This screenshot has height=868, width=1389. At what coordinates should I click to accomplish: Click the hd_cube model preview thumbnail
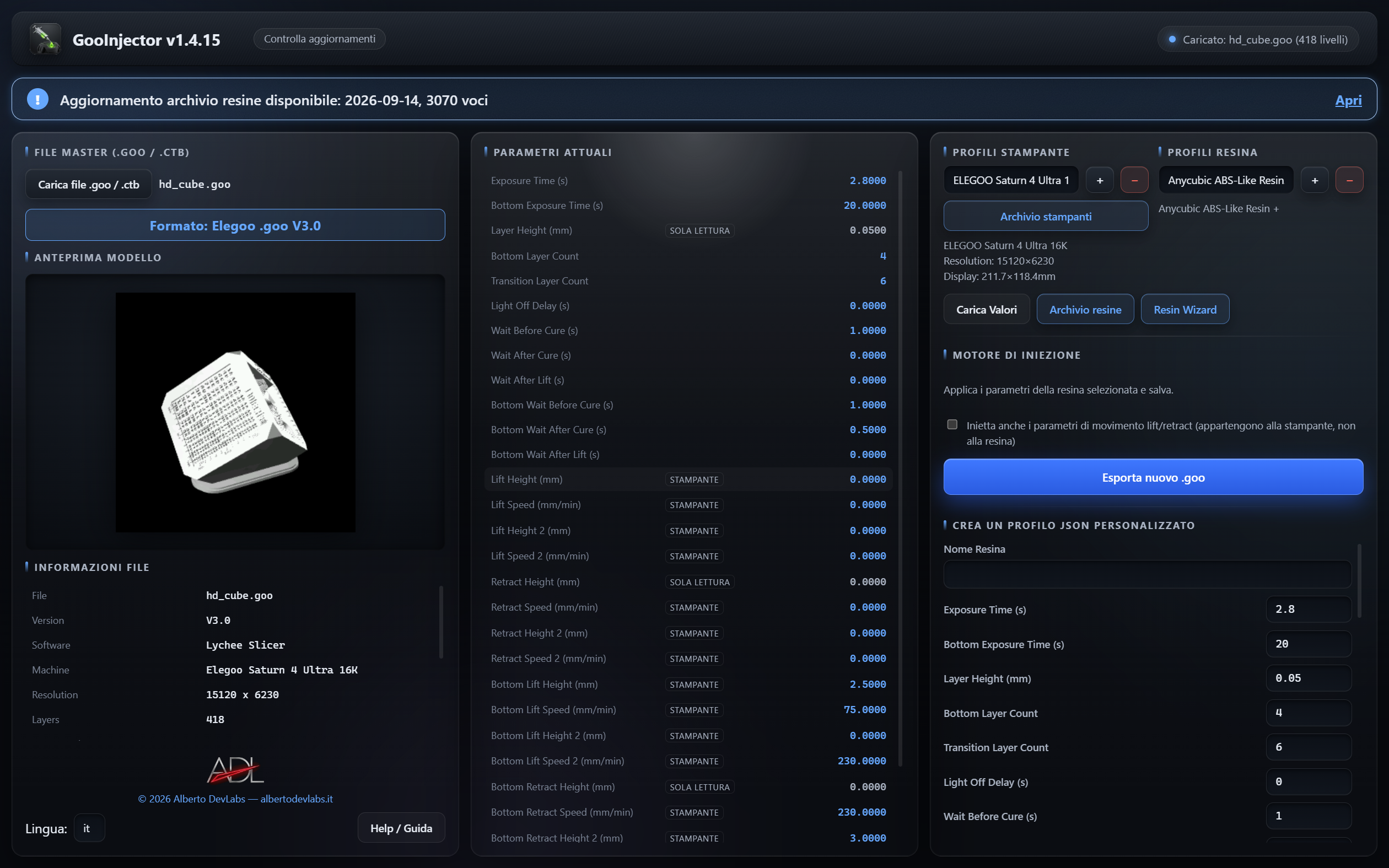click(x=235, y=412)
